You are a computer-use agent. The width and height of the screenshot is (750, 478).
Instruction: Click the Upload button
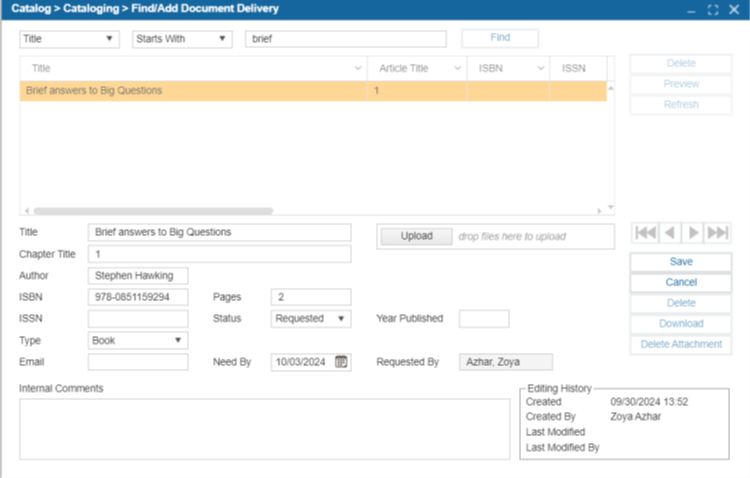[x=416, y=236]
